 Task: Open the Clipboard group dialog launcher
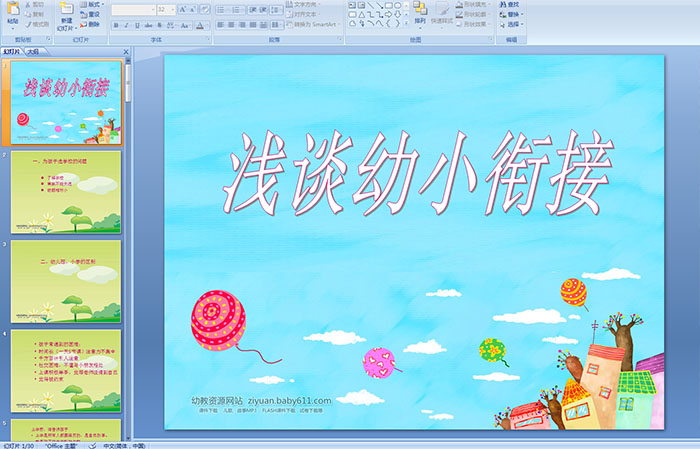click(x=49, y=40)
